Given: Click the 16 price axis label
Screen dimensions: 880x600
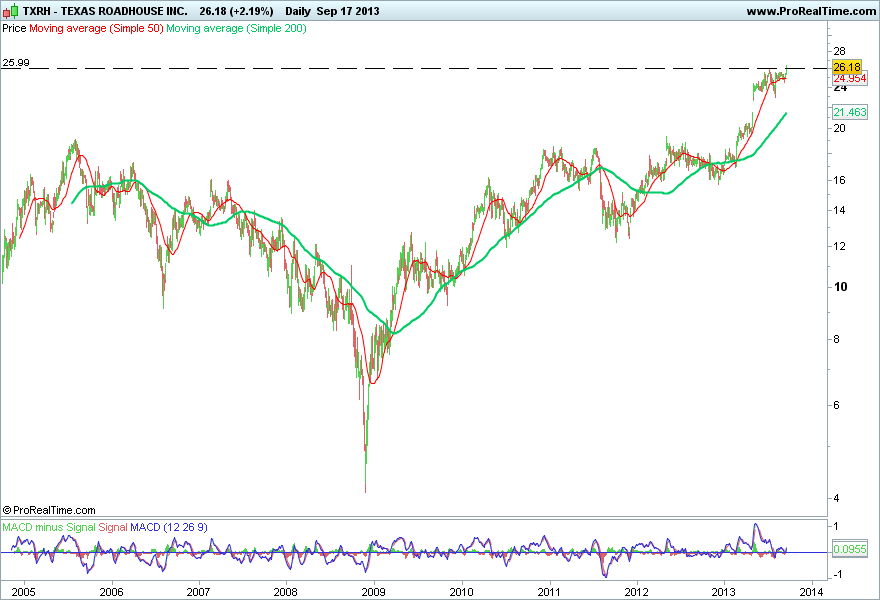Looking at the screenshot, I should click(x=840, y=180).
